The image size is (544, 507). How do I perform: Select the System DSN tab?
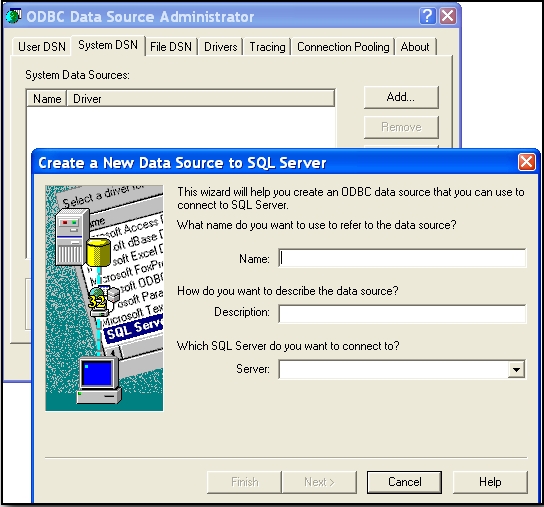108,45
